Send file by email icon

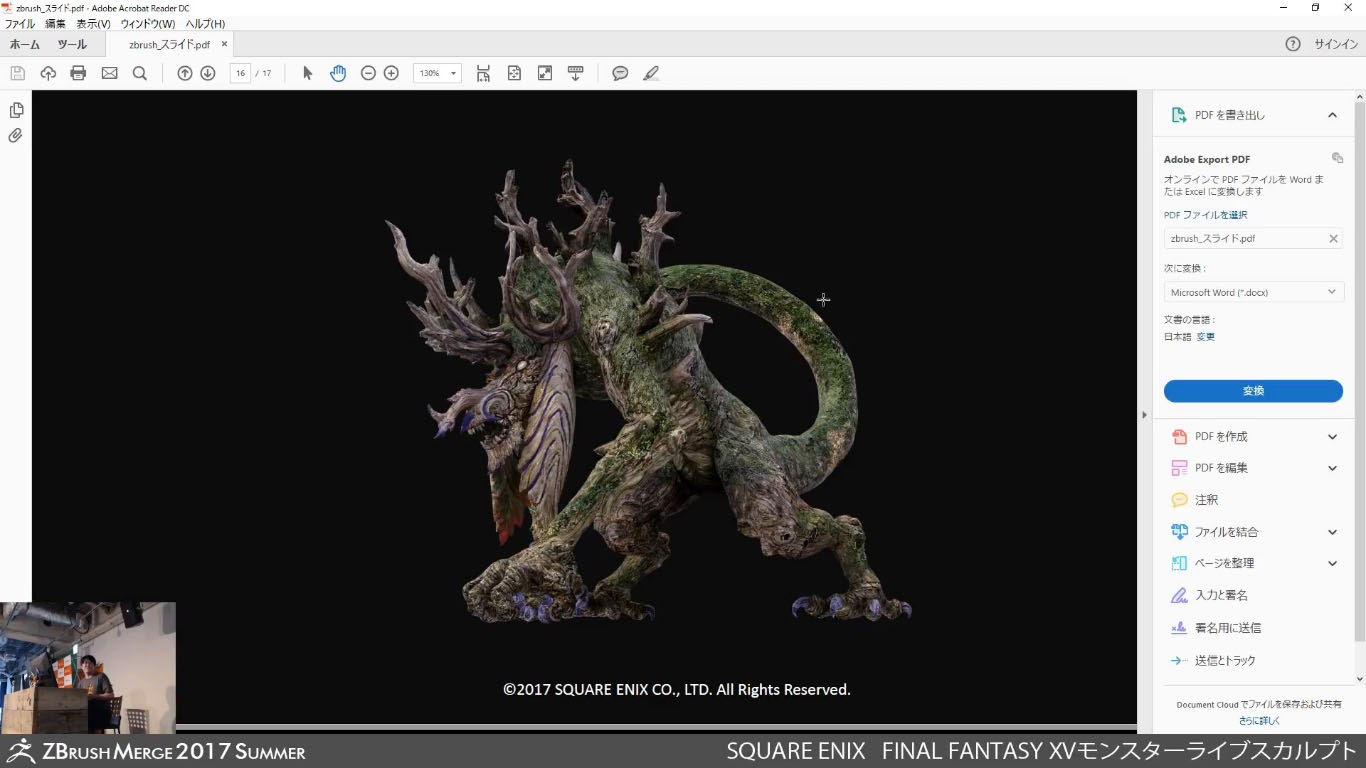[x=109, y=73]
